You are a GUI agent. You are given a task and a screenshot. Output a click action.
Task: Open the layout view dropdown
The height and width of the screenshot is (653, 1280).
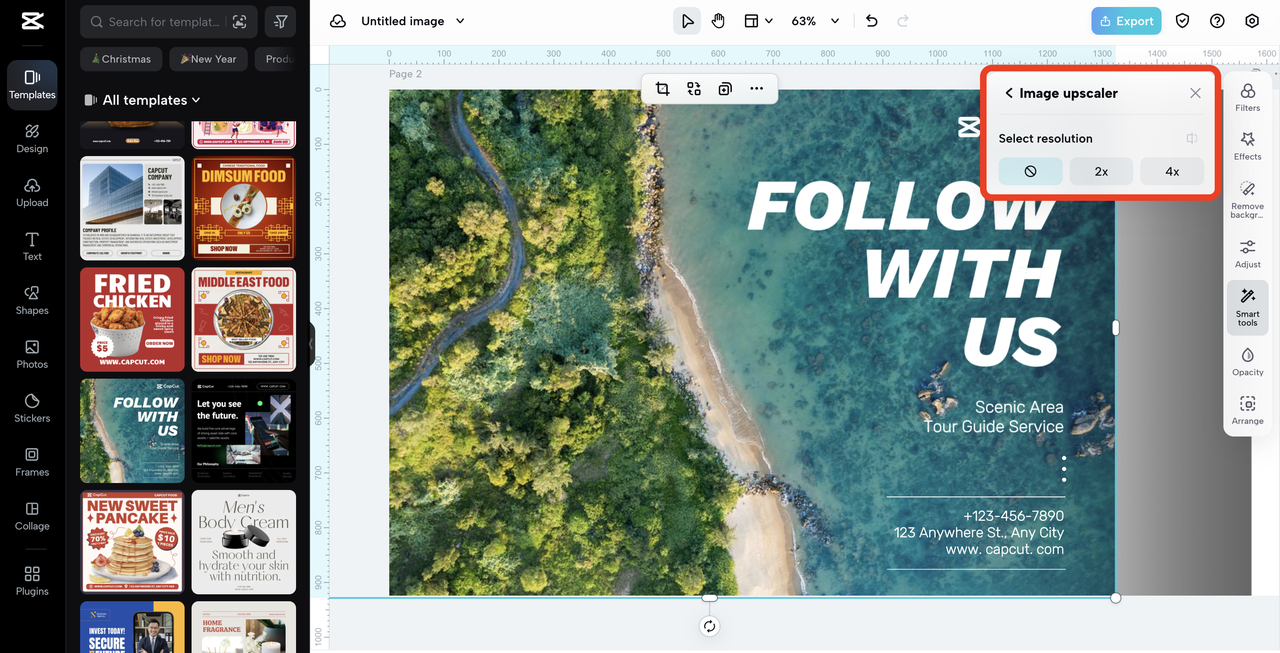(758, 21)
